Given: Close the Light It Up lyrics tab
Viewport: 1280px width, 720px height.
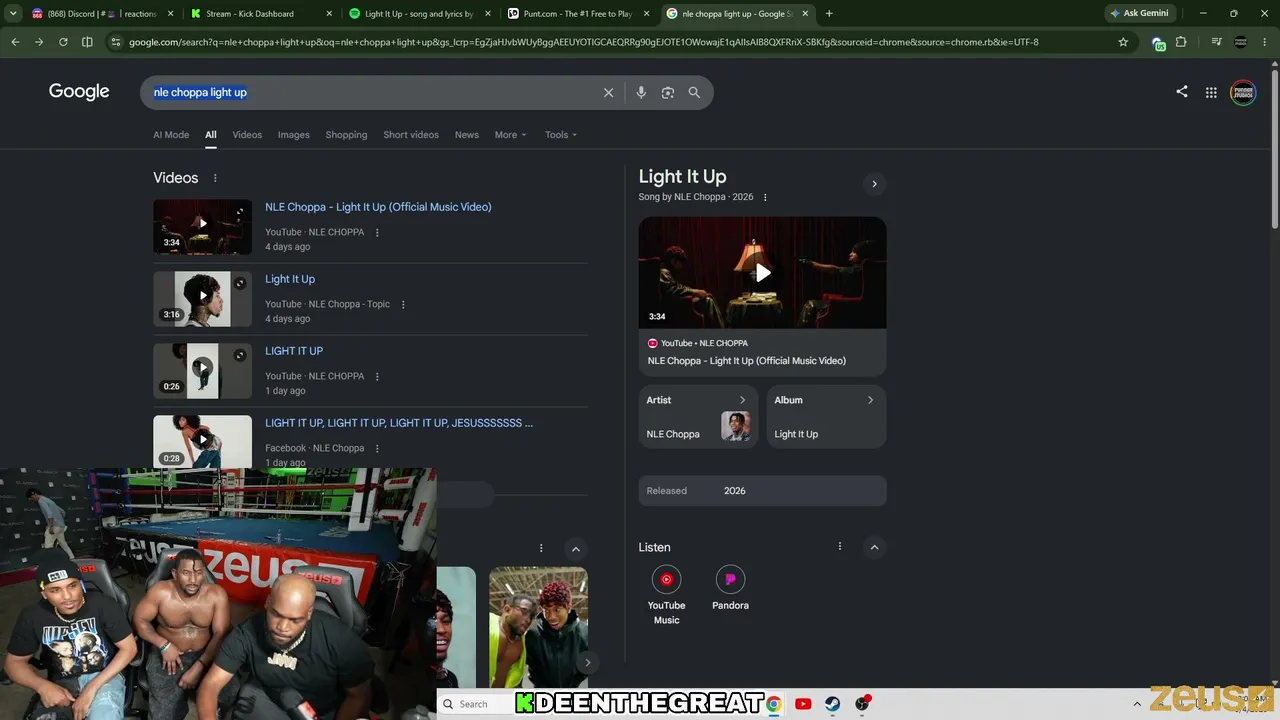Looking at the screenshot, I should (488, 14).
